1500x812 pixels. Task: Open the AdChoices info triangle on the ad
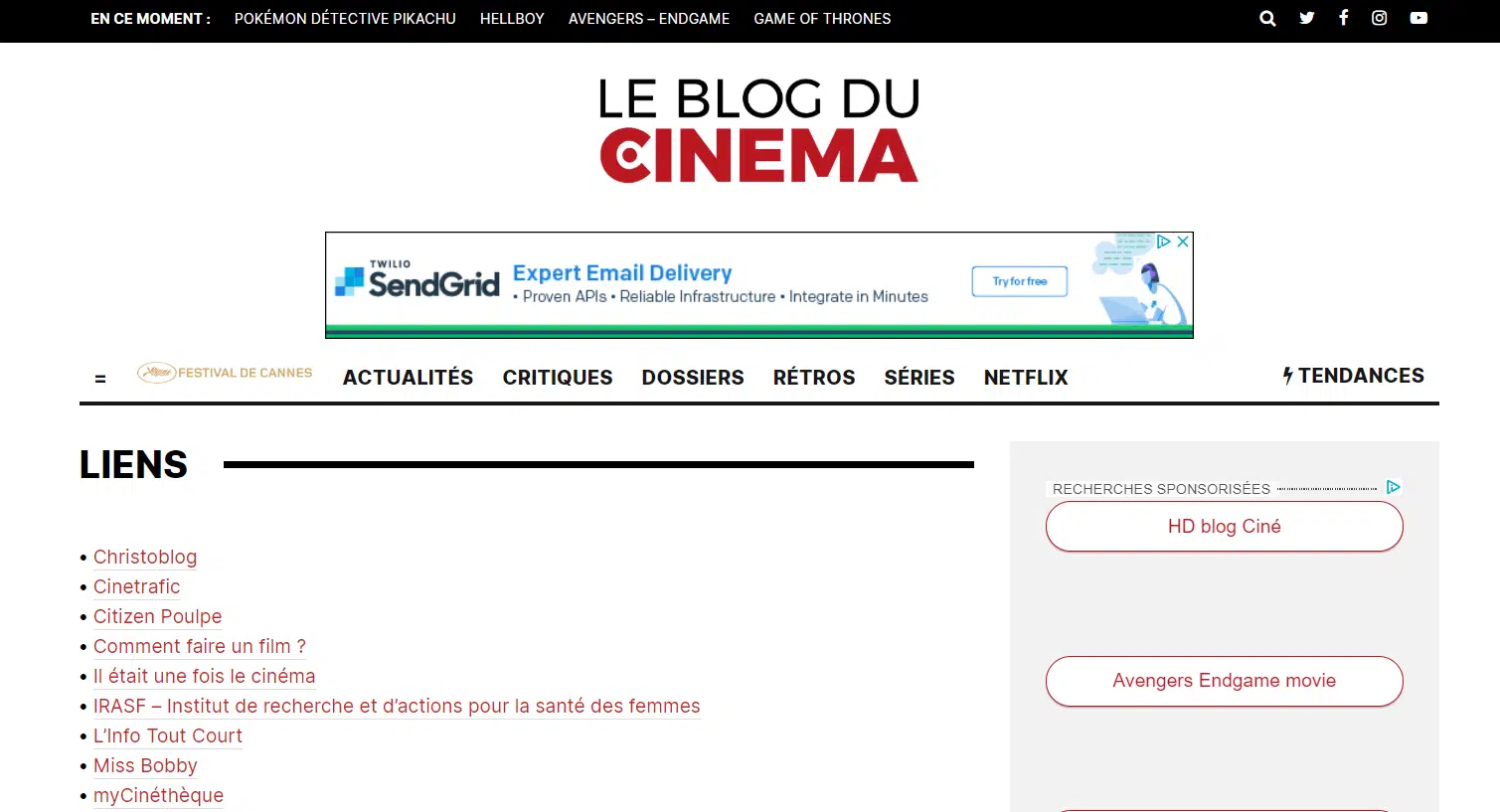[x=1164, y=242]
